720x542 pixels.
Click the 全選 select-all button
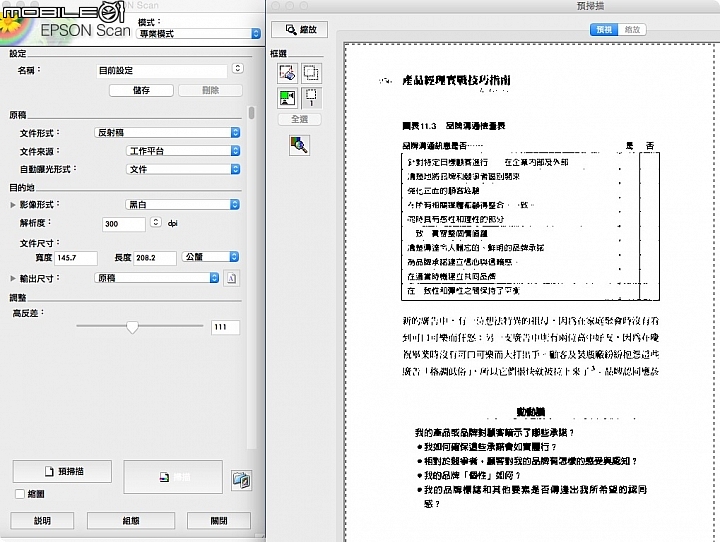coord(299,119)
